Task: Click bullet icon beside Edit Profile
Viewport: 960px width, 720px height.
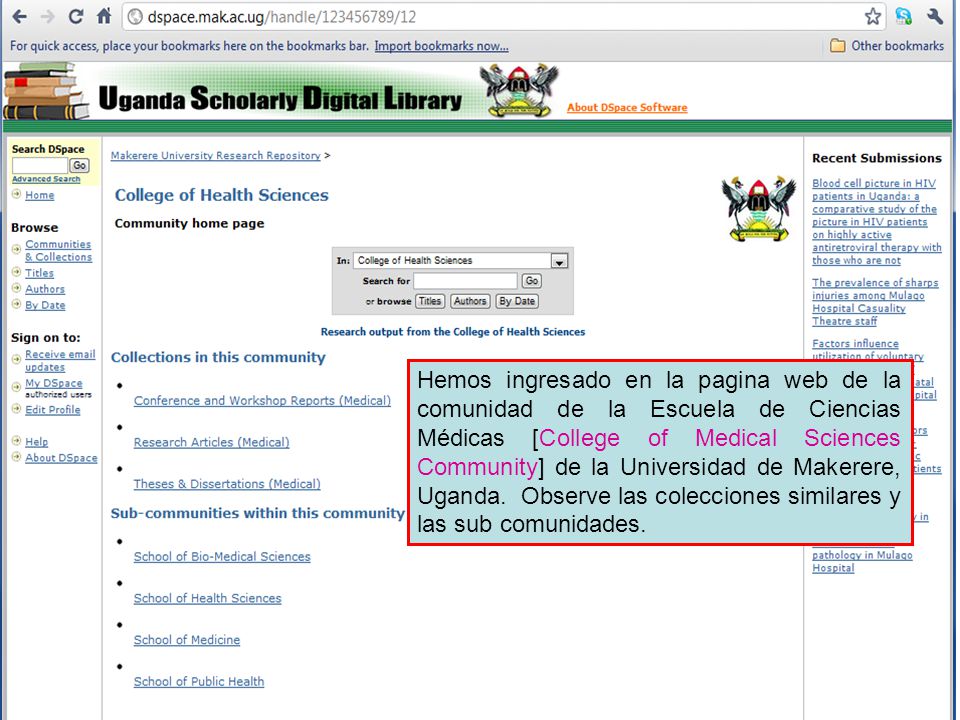Action: pyautogui.click(x=17, y=408)
